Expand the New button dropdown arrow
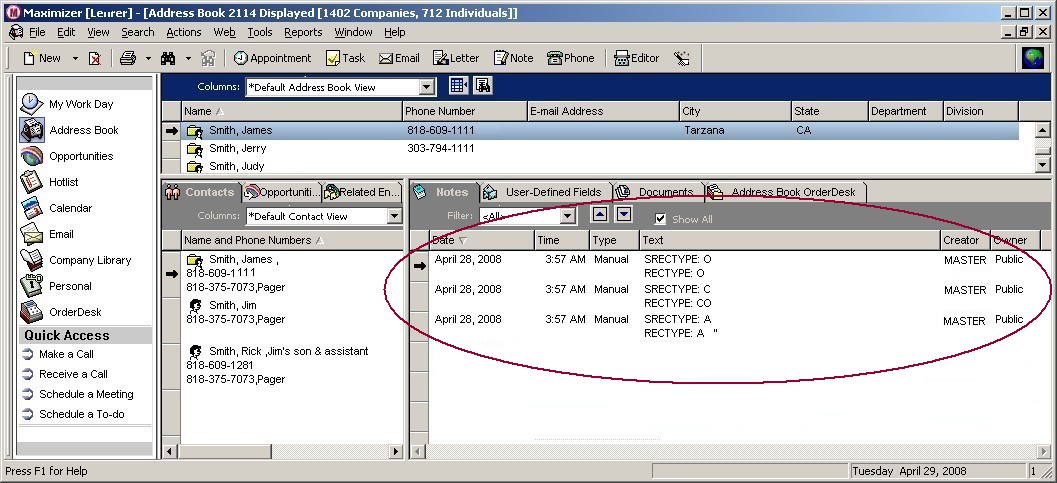 pyautogui.click(x=75, y=59)
